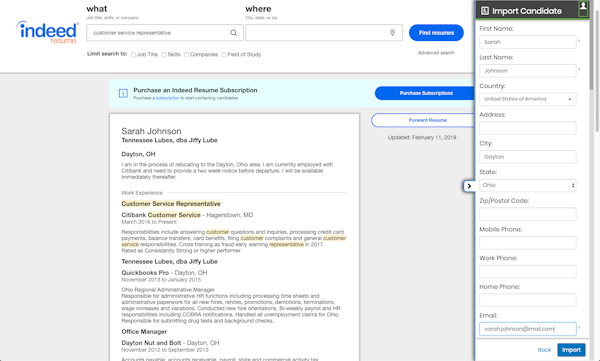Image resolution: width=600 pixels, height=361 pixels.
Task: Click the Address input field
Action: pyautogui.click(x=528, y=128)
